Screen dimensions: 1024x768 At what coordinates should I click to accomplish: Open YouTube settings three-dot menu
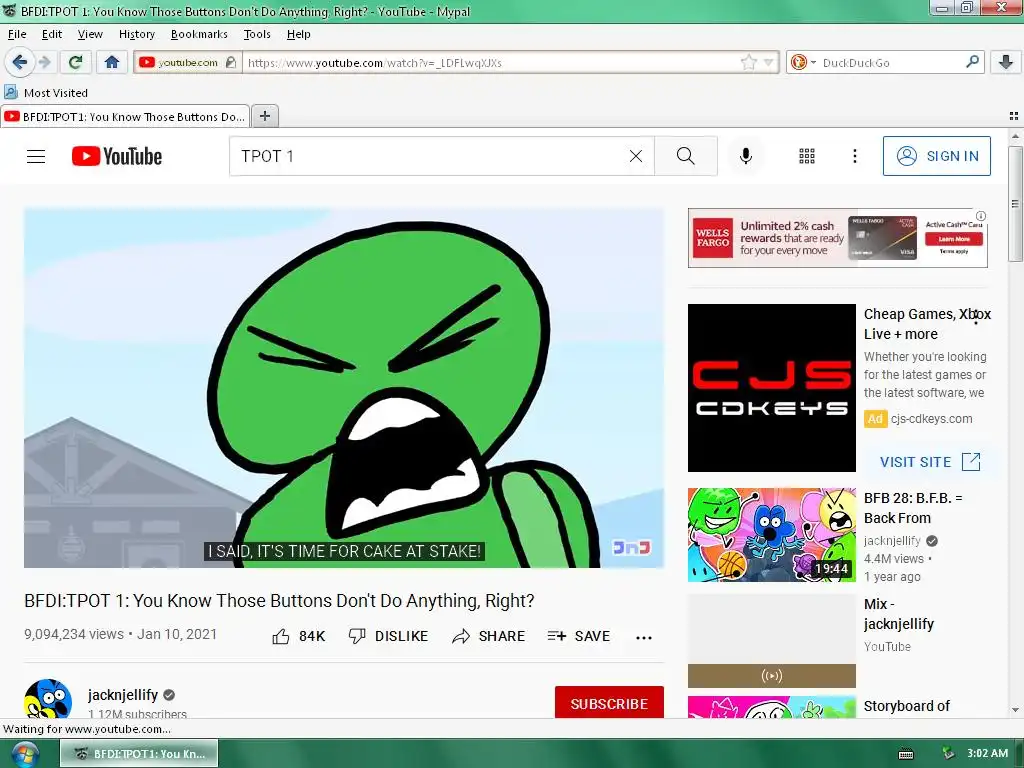click(x=855, y=156)
